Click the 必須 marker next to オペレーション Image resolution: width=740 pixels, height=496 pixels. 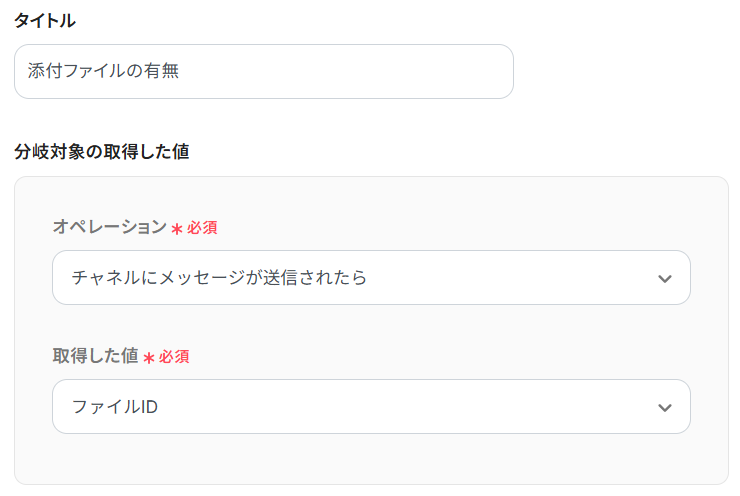coord(202,228)
